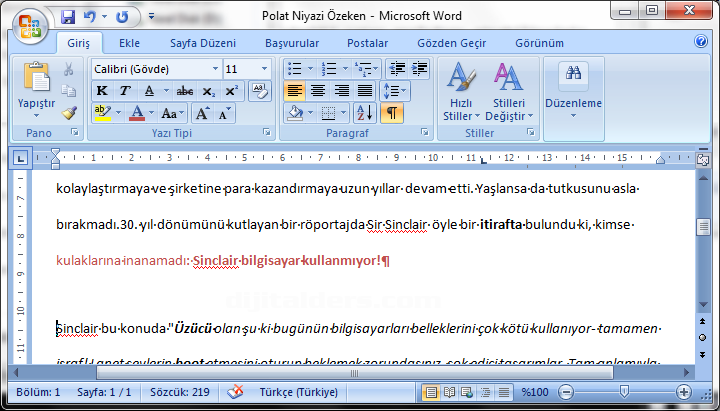Apply the yellow highlight color
Viewport: 720px width, 411px height.
pyautogui.click(x=103, y=113)
